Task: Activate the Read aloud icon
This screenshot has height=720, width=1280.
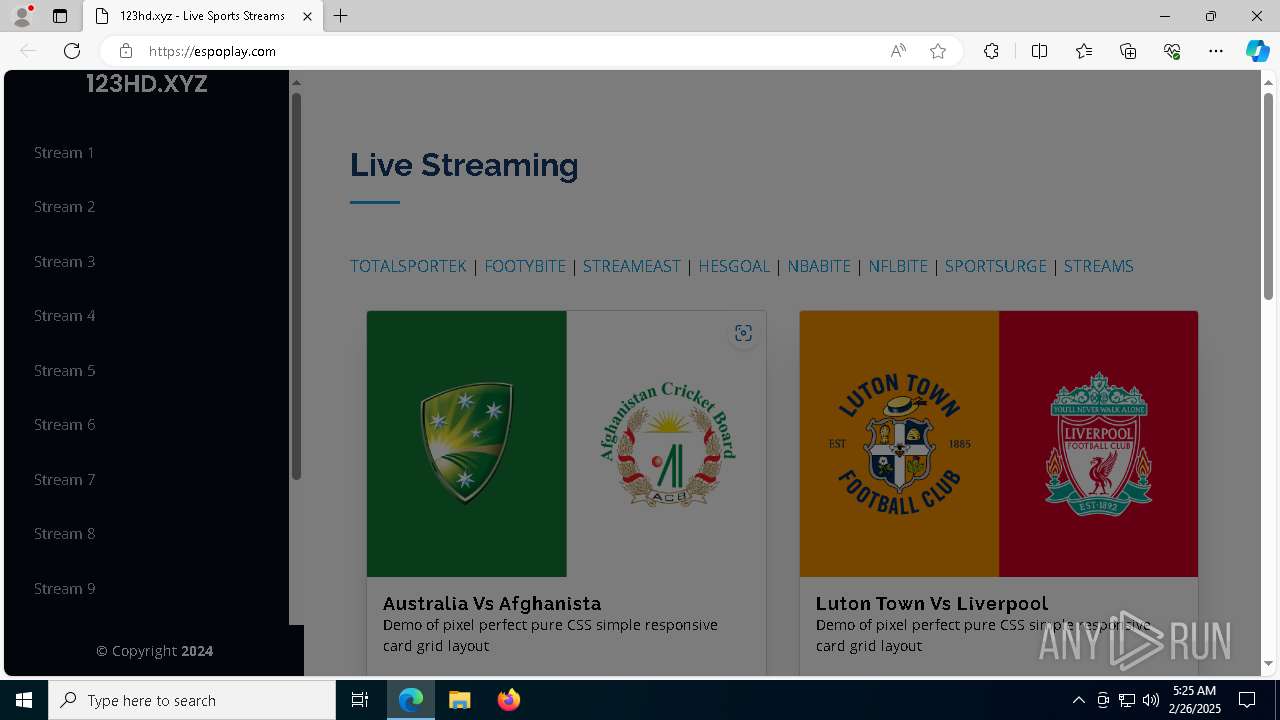Action: pyautogui.click(x=898, y=51)
